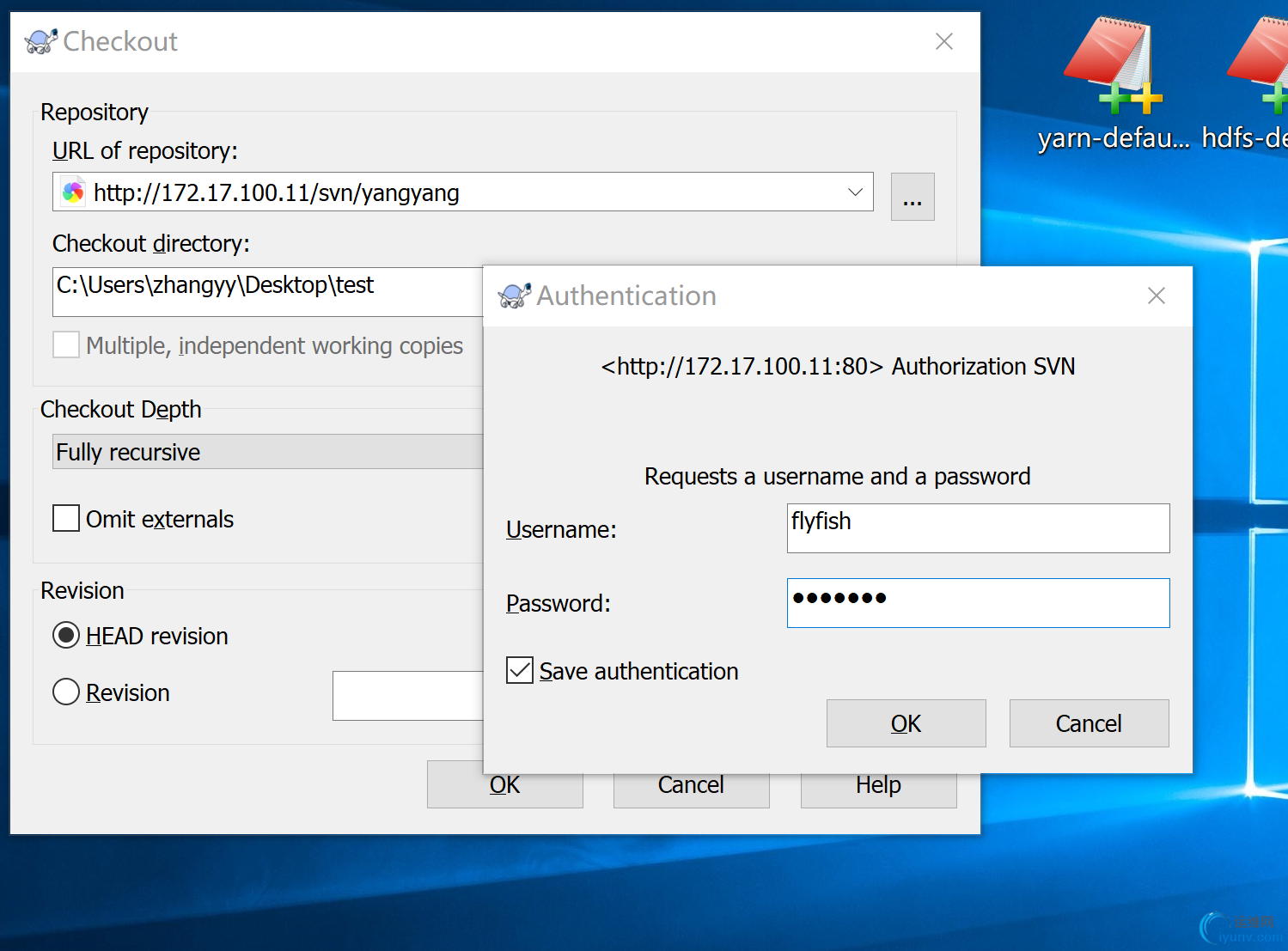This screenshot has height=951, width=1288.
Task: Open the yarn-default Notepad++ desktop file
Action: pyautogui.click(x=1114, y=84)
